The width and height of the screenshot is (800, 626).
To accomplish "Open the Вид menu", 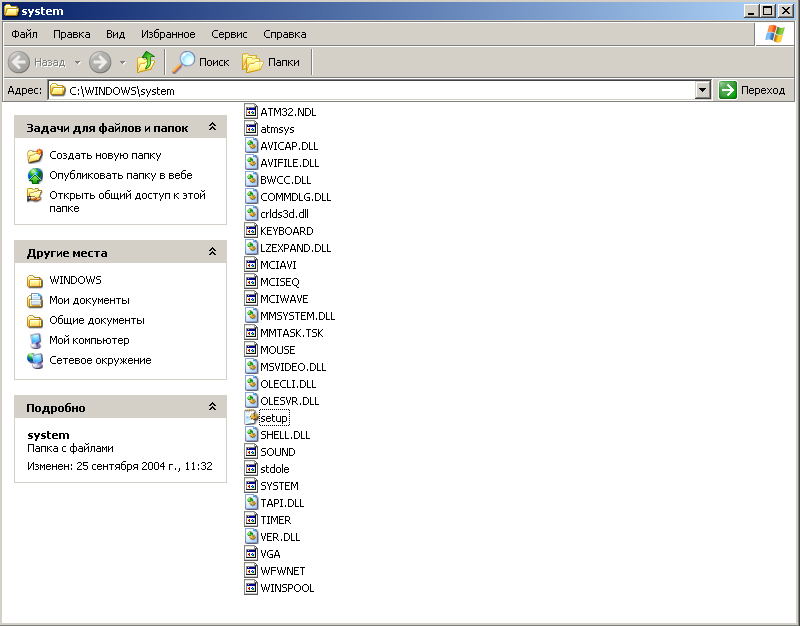I will [x=115, y=34].
